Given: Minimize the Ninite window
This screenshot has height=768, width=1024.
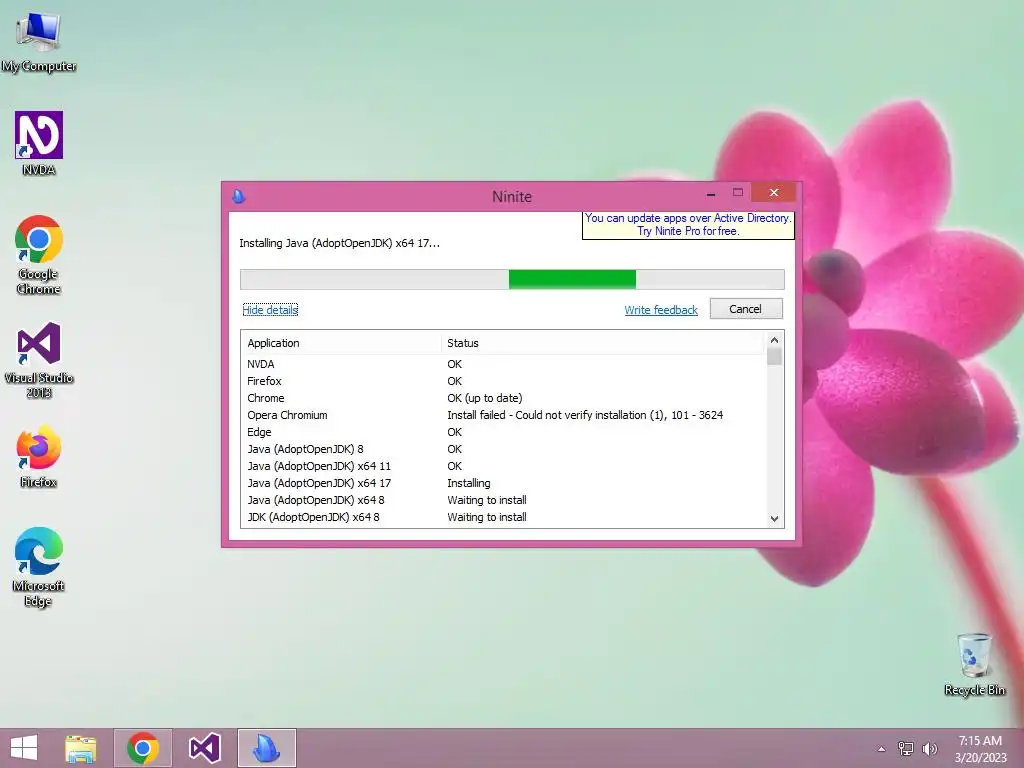Looking at the screenshot, I should (711, 193).
